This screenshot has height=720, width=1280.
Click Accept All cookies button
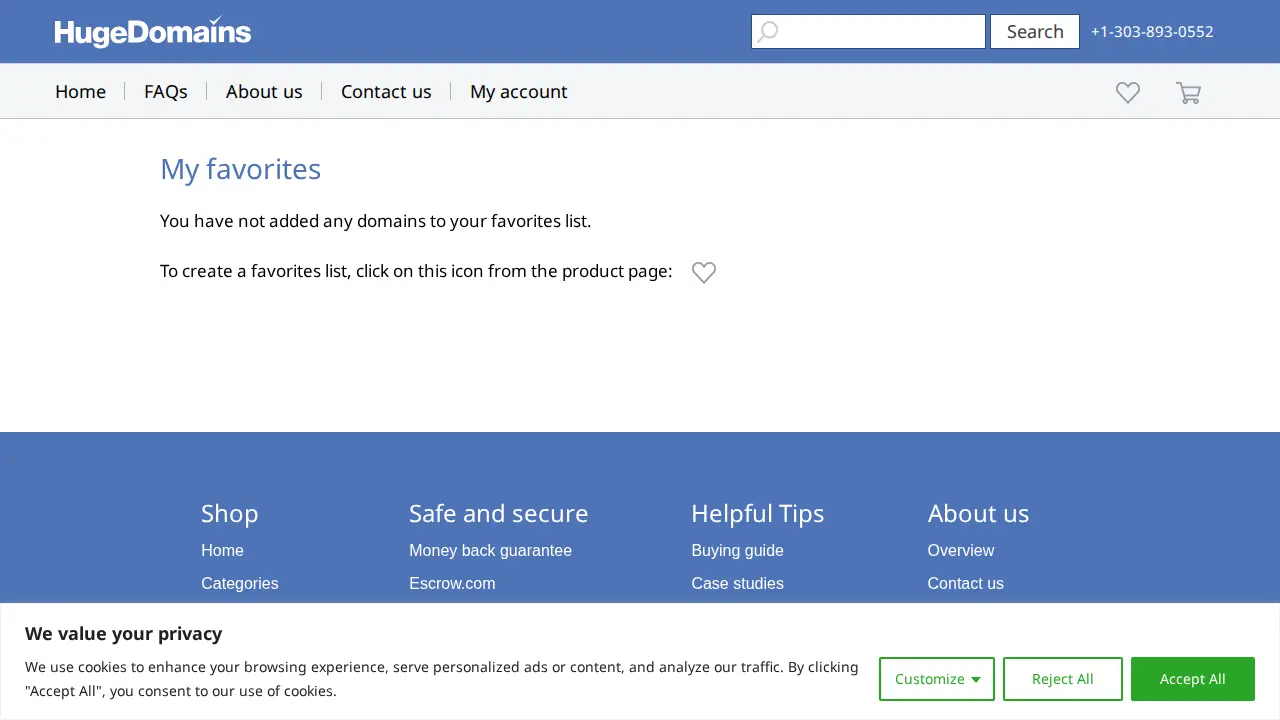tap(1193, 679)
